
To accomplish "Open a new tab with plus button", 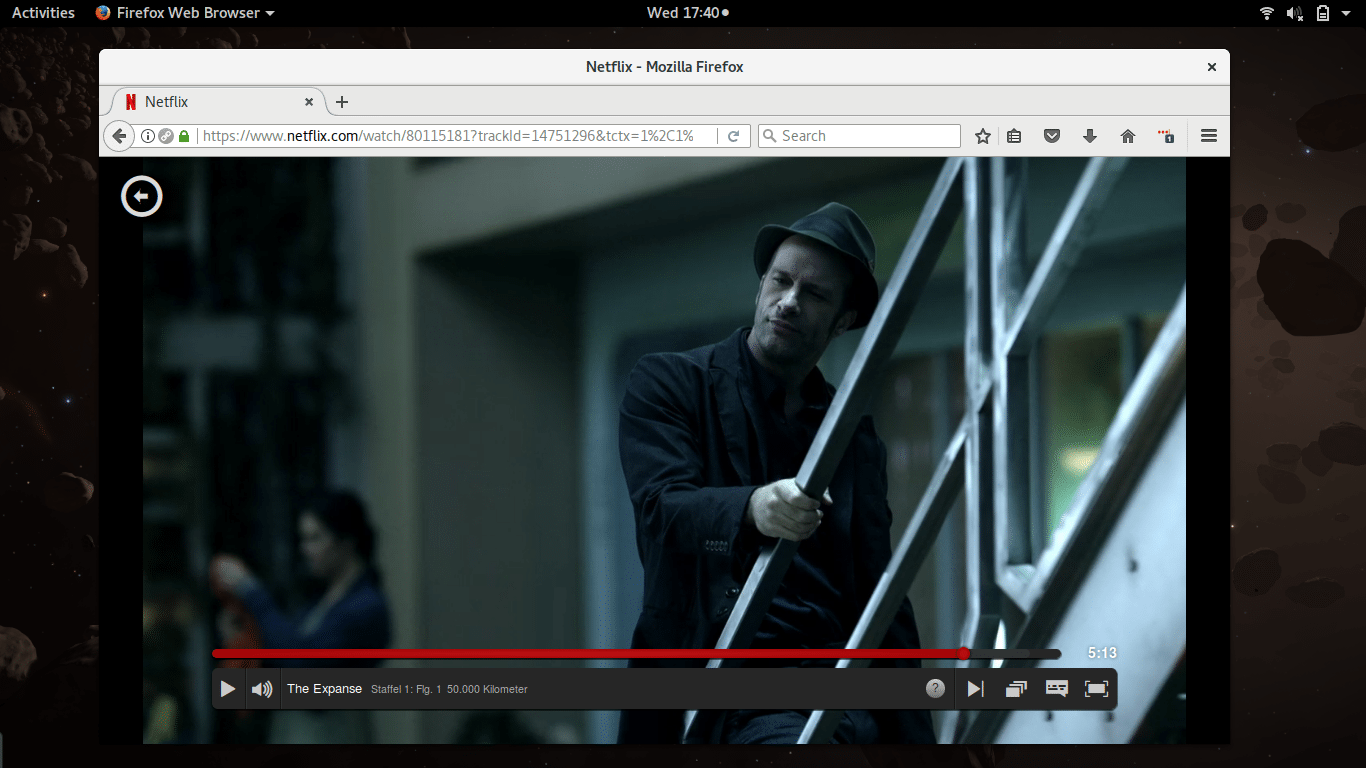I will pos(341,102).
